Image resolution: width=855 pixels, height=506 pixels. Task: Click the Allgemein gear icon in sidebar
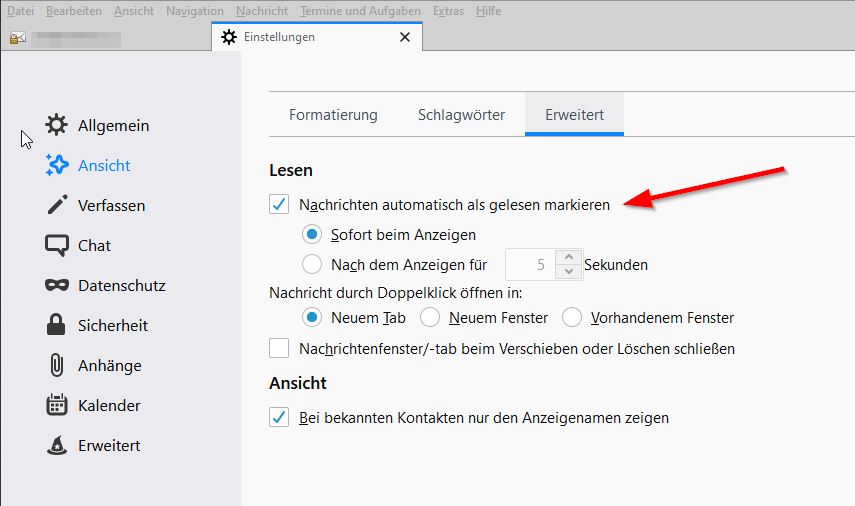click(56, 125)
